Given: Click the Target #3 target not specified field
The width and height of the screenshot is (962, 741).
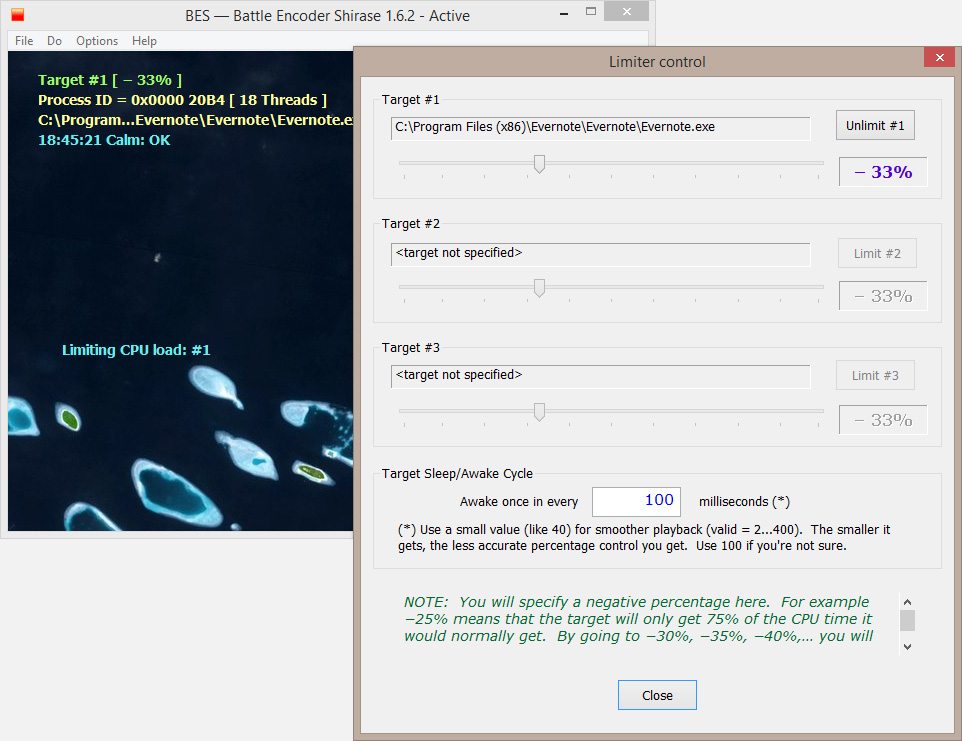Looking at the screenshot, I should click(600, 376).
